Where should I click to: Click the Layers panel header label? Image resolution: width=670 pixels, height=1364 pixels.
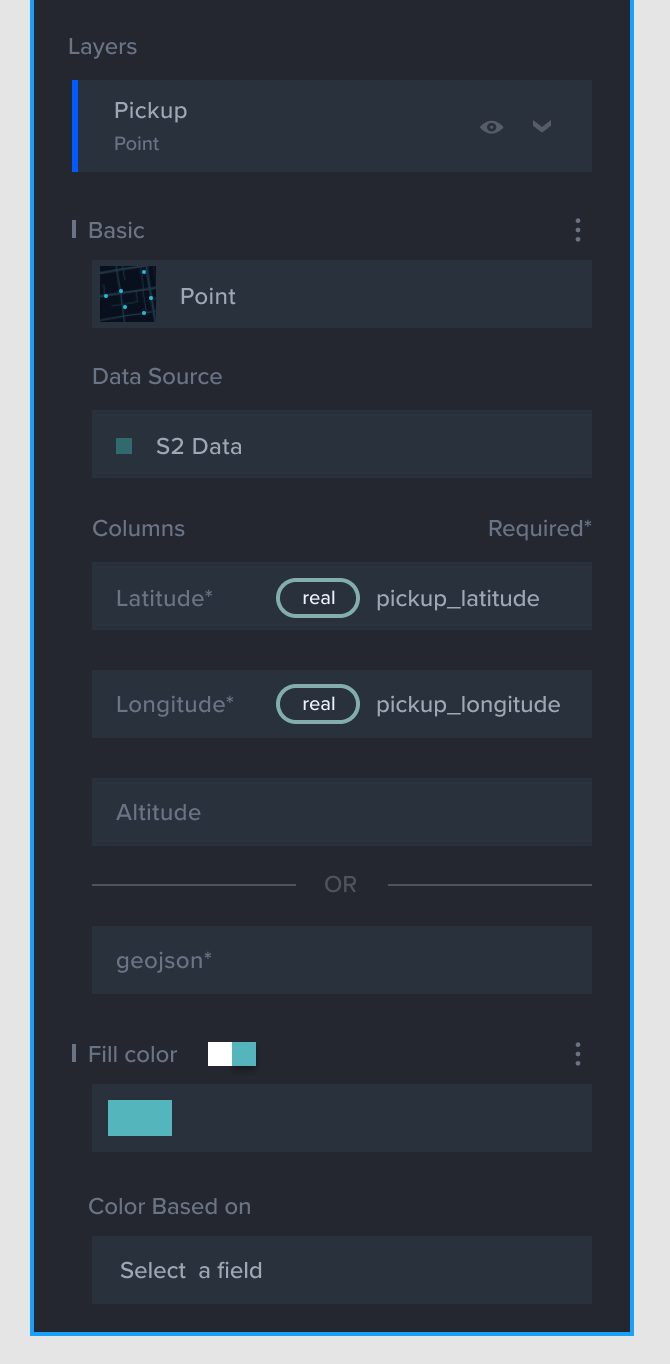pos(102,46)
